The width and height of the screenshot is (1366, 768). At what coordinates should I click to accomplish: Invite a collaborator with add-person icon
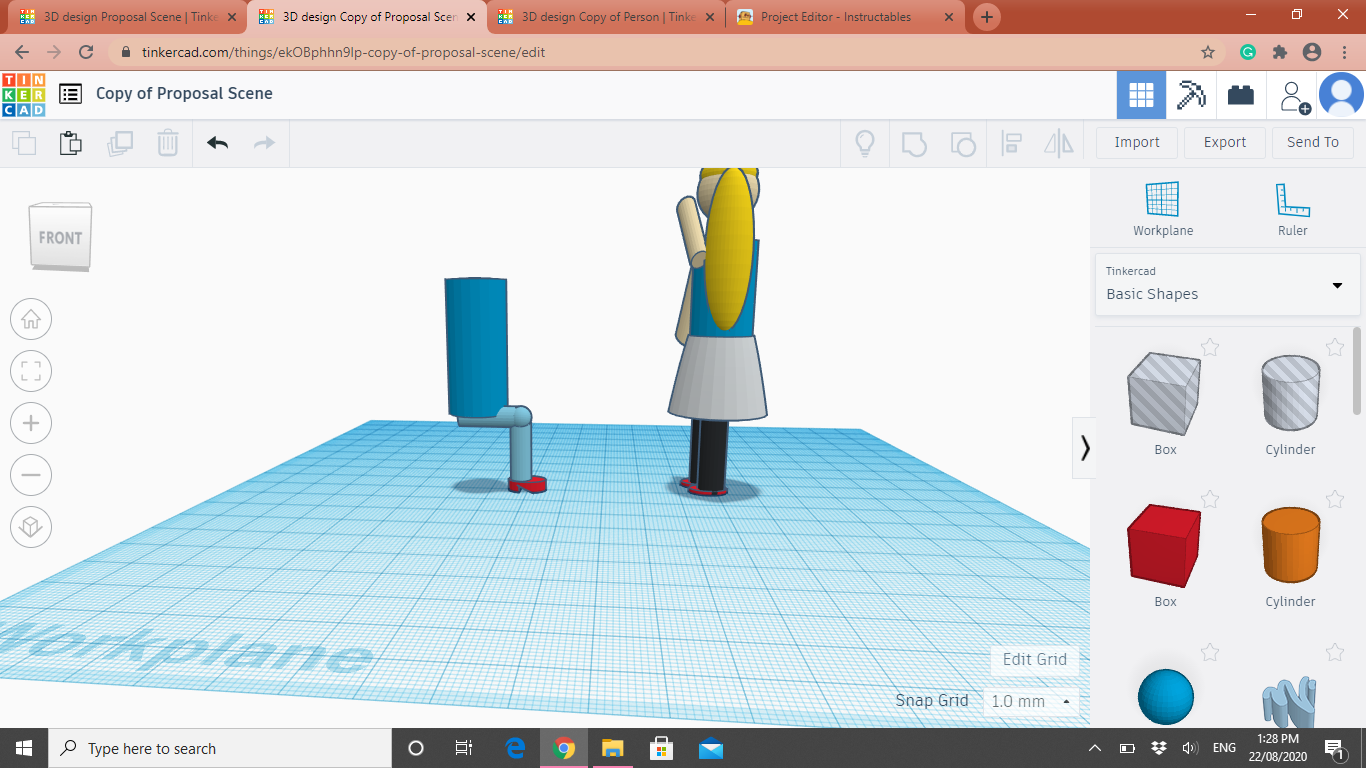pos(1295,96)
